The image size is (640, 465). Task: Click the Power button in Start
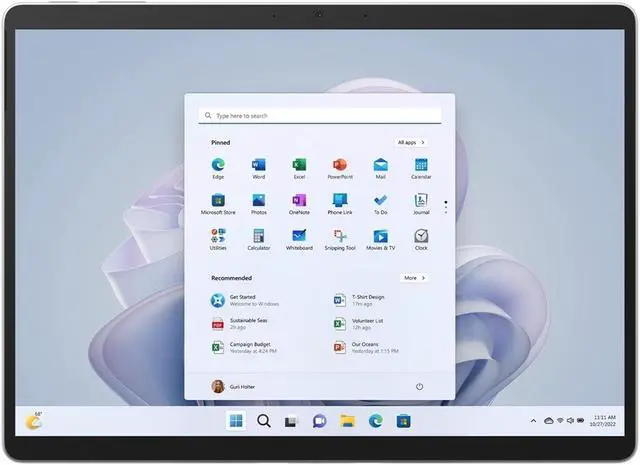pos(419,387)
